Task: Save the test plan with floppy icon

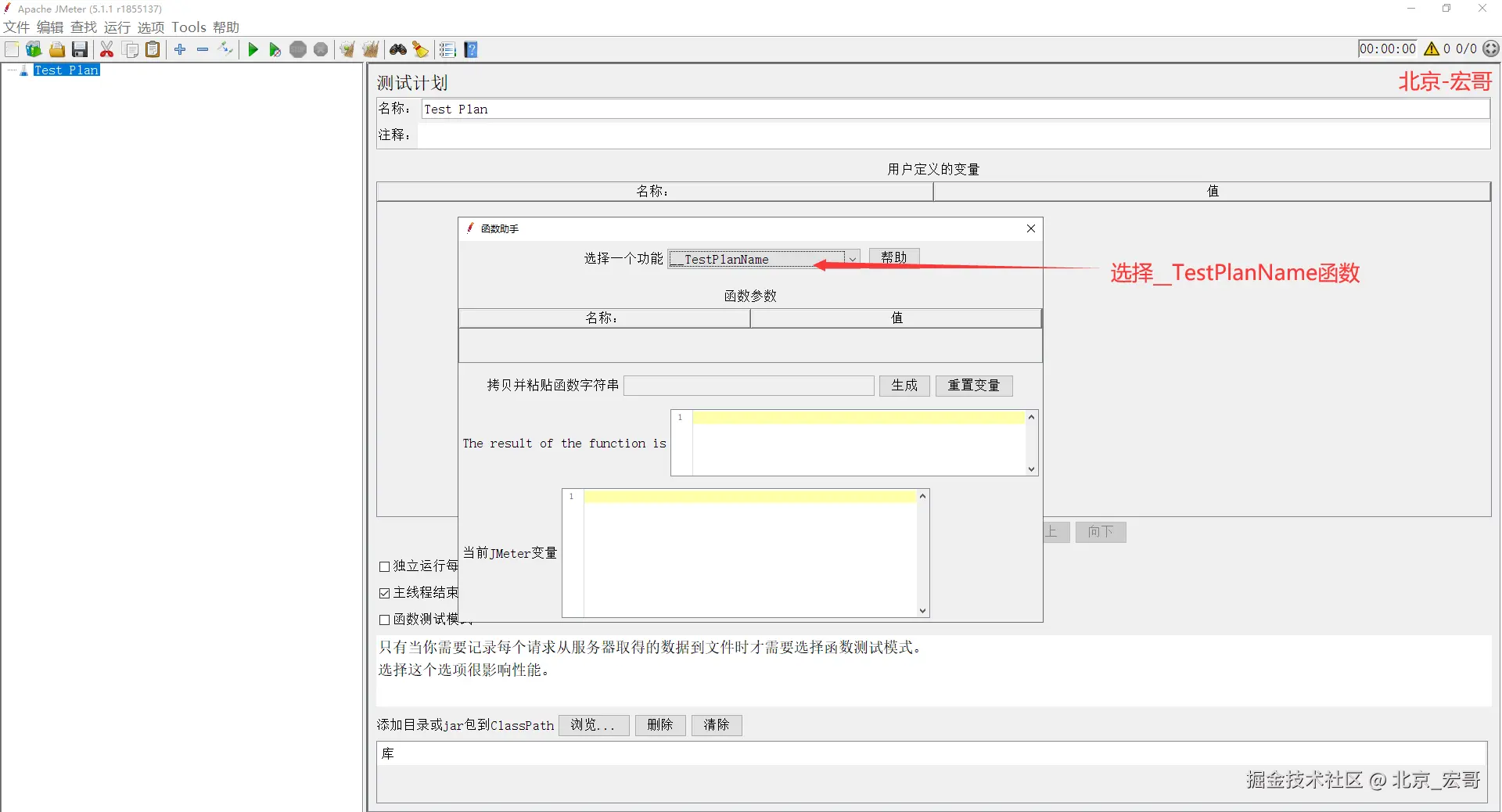Action: [80, 49]
